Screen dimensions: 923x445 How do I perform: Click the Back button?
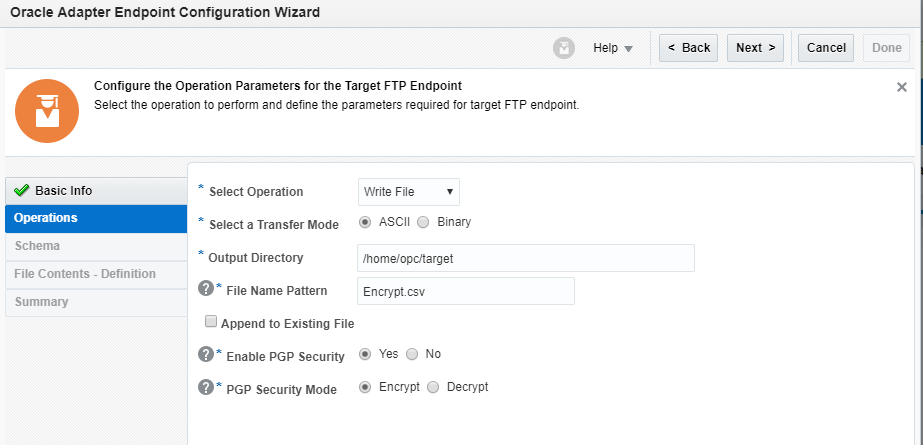pos(688,48)
